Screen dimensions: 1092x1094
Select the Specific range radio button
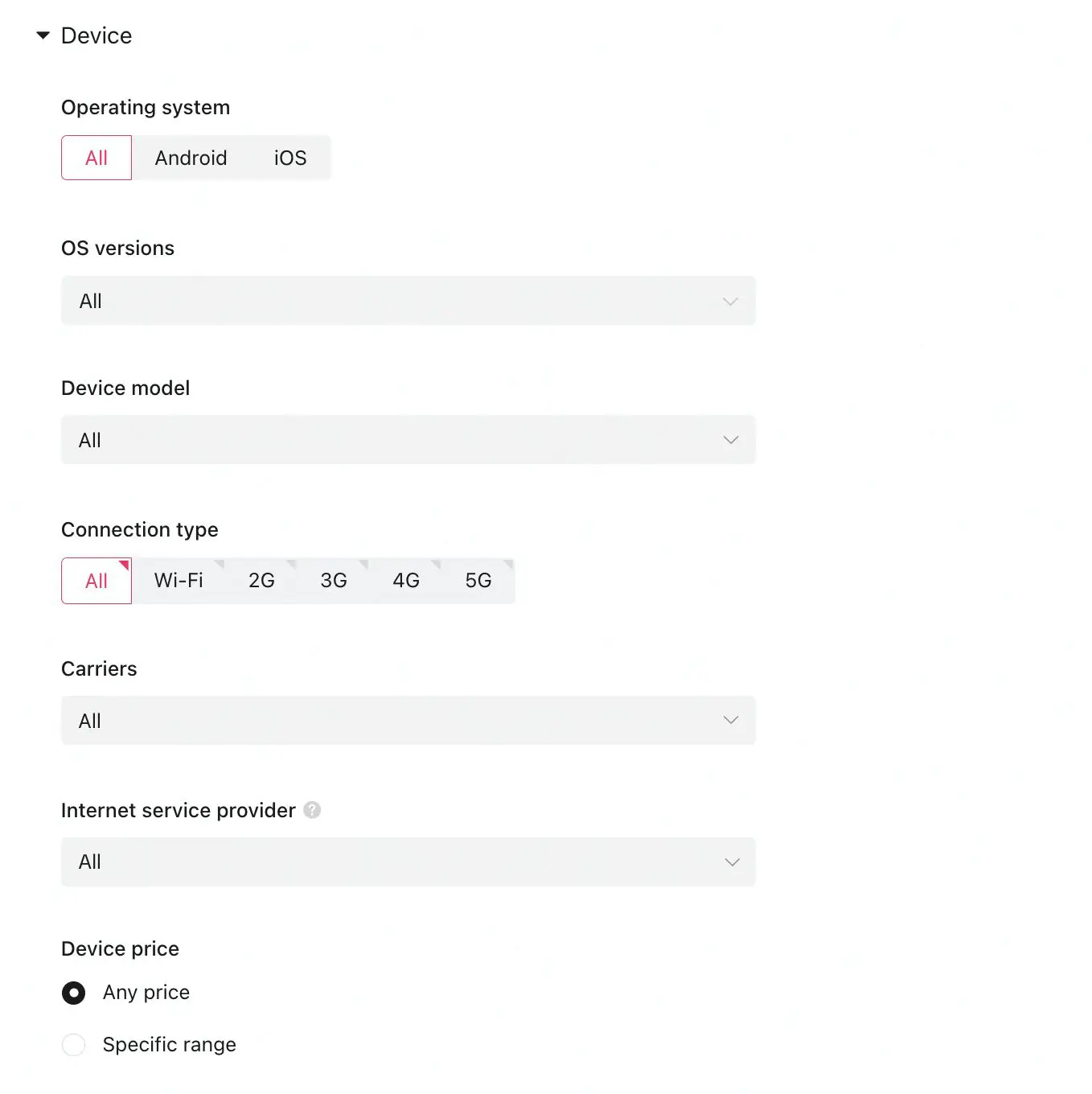[73, 1045]
